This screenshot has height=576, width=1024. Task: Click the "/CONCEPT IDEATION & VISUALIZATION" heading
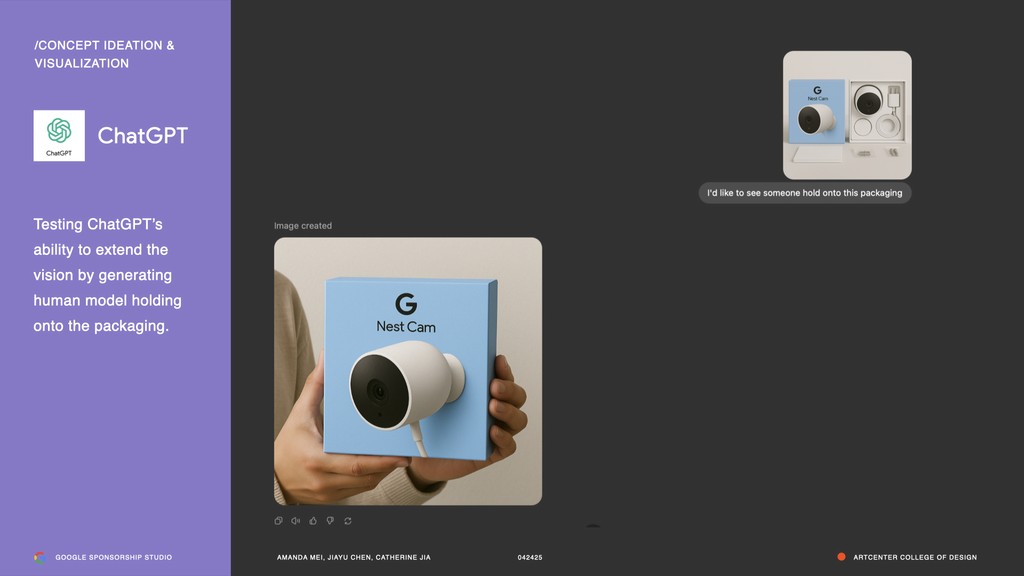[x=104, y=54]
